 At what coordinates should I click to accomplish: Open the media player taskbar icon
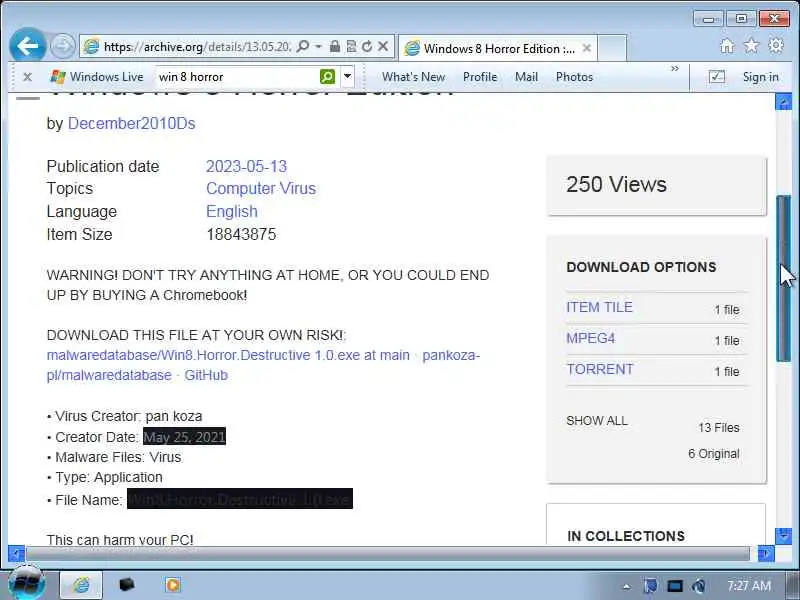coord(172,584)
